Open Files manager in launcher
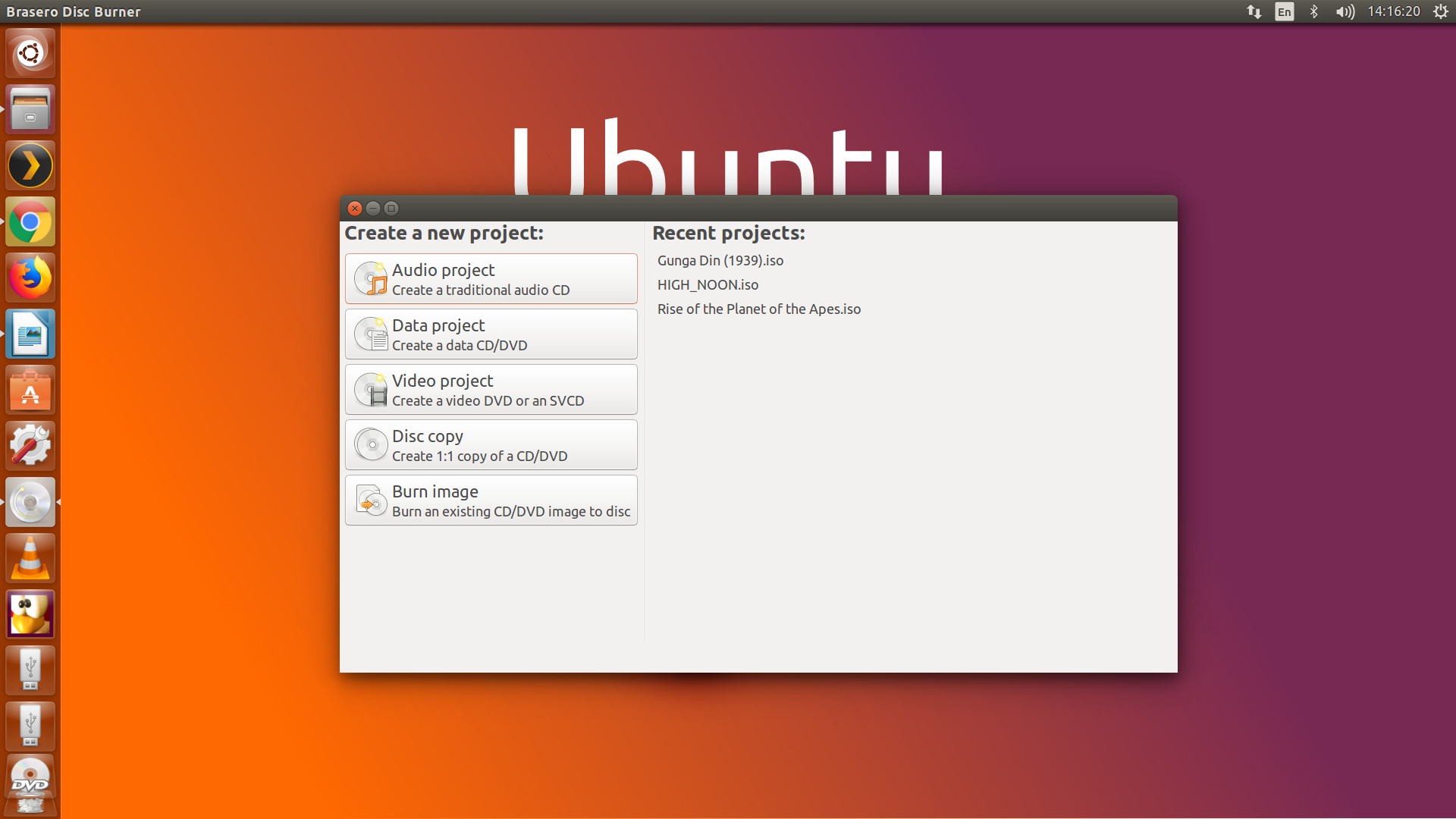 30,109
